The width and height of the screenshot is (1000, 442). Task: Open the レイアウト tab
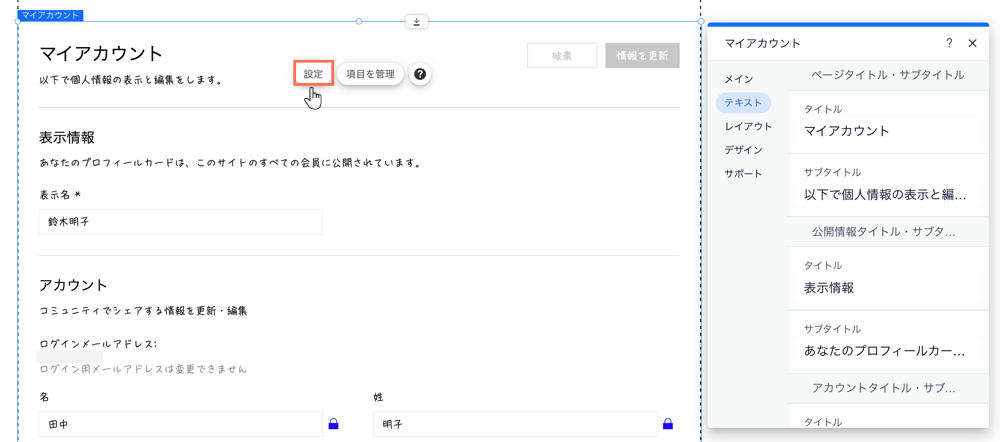pyautogui.click(x=748, y=126)
